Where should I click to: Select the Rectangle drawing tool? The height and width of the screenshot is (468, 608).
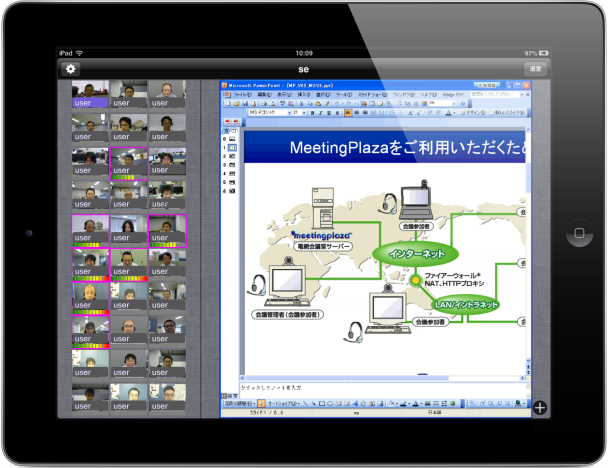[x=322, y=403]
